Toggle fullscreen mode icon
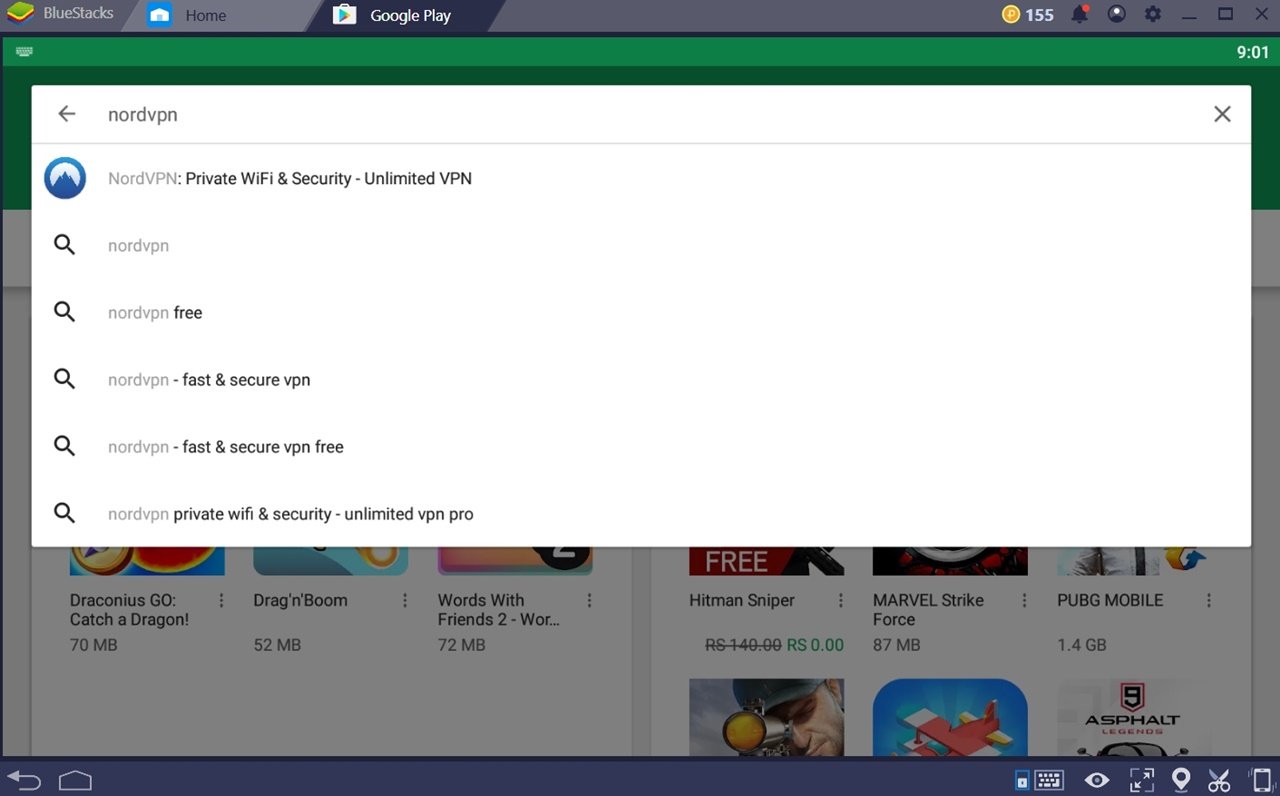This screenshot has width=1280, height=796. (x=1141, y=780)
